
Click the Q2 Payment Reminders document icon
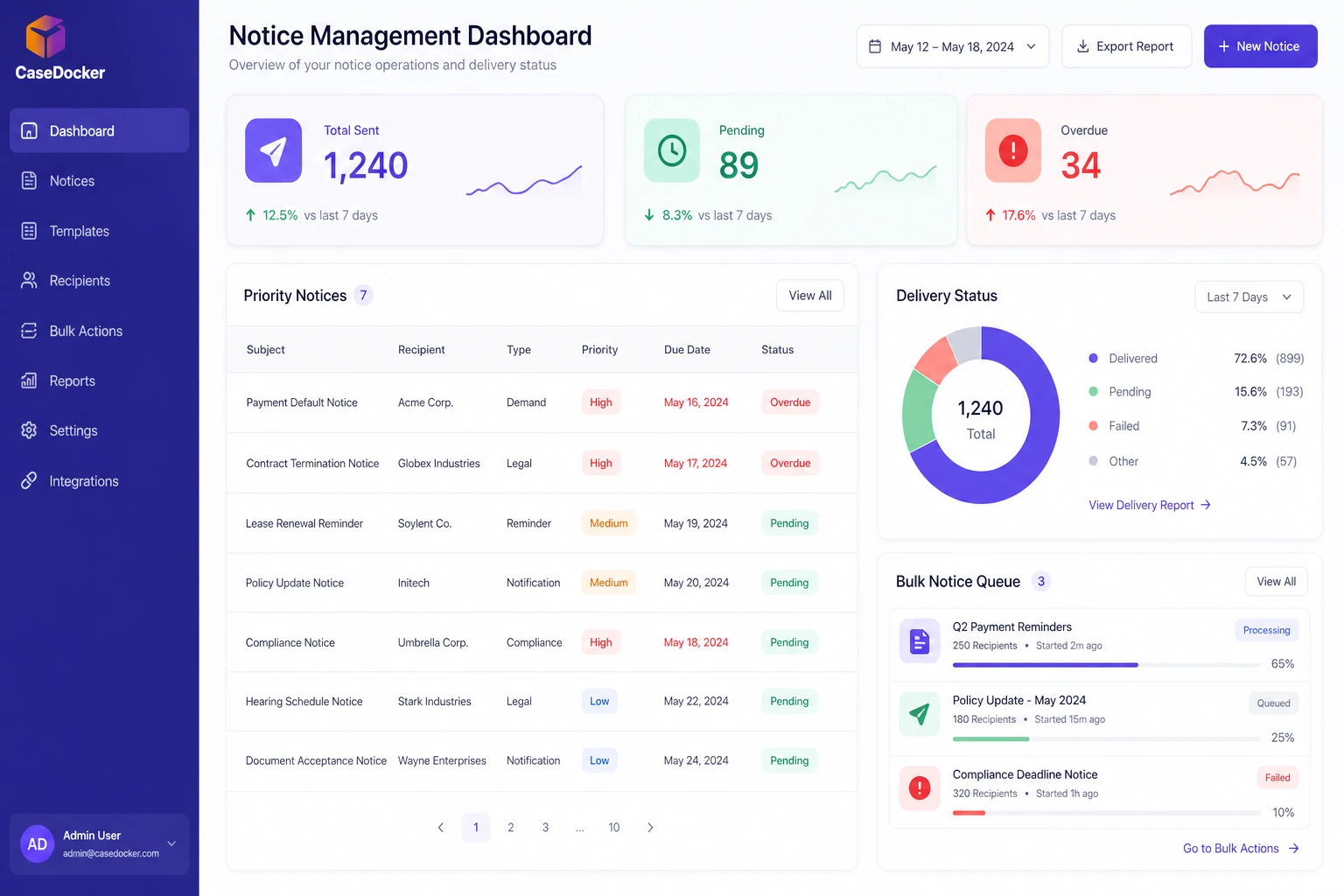click(x=920, y=642)
